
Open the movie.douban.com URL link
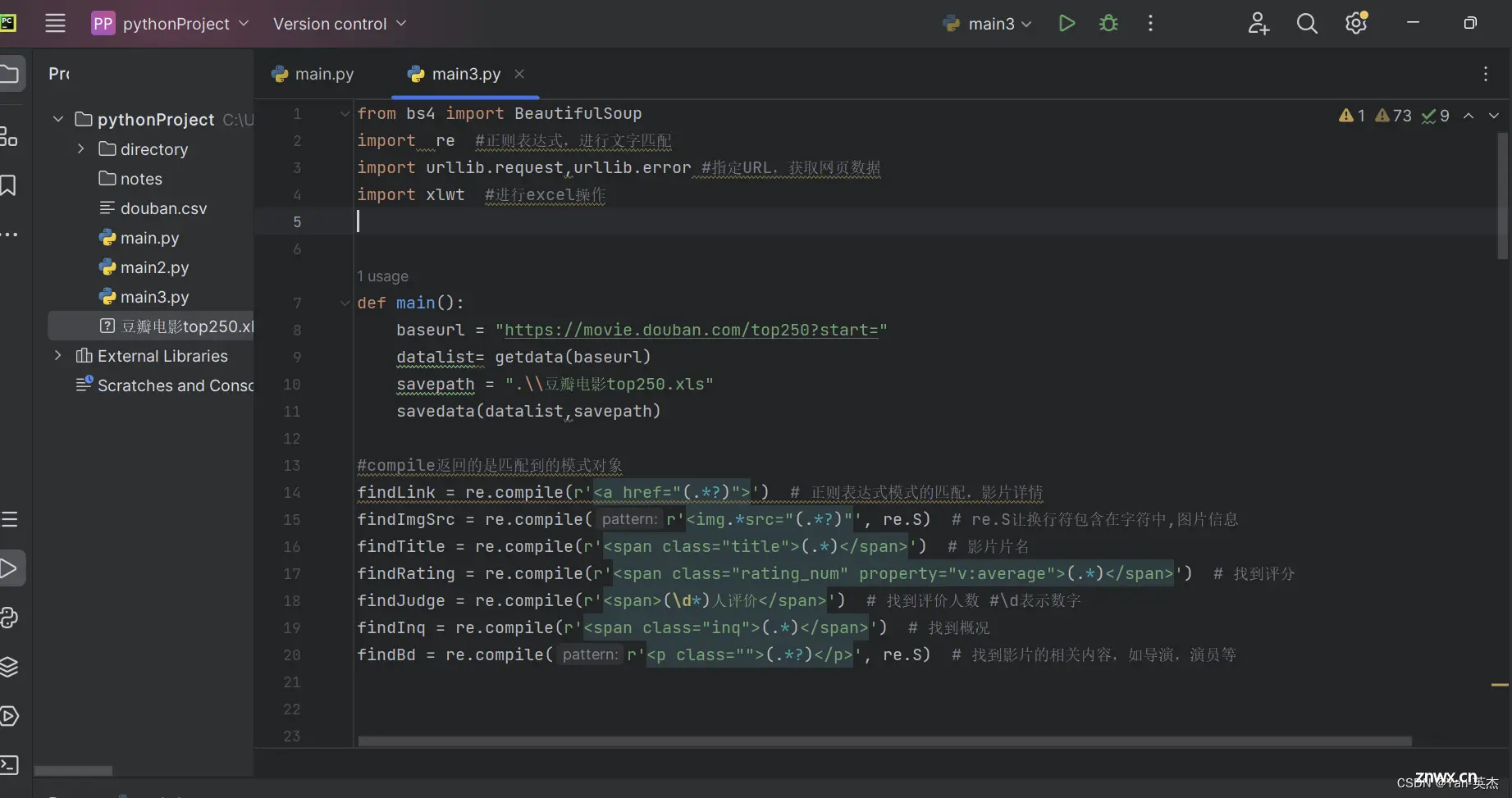coord(691,330)
